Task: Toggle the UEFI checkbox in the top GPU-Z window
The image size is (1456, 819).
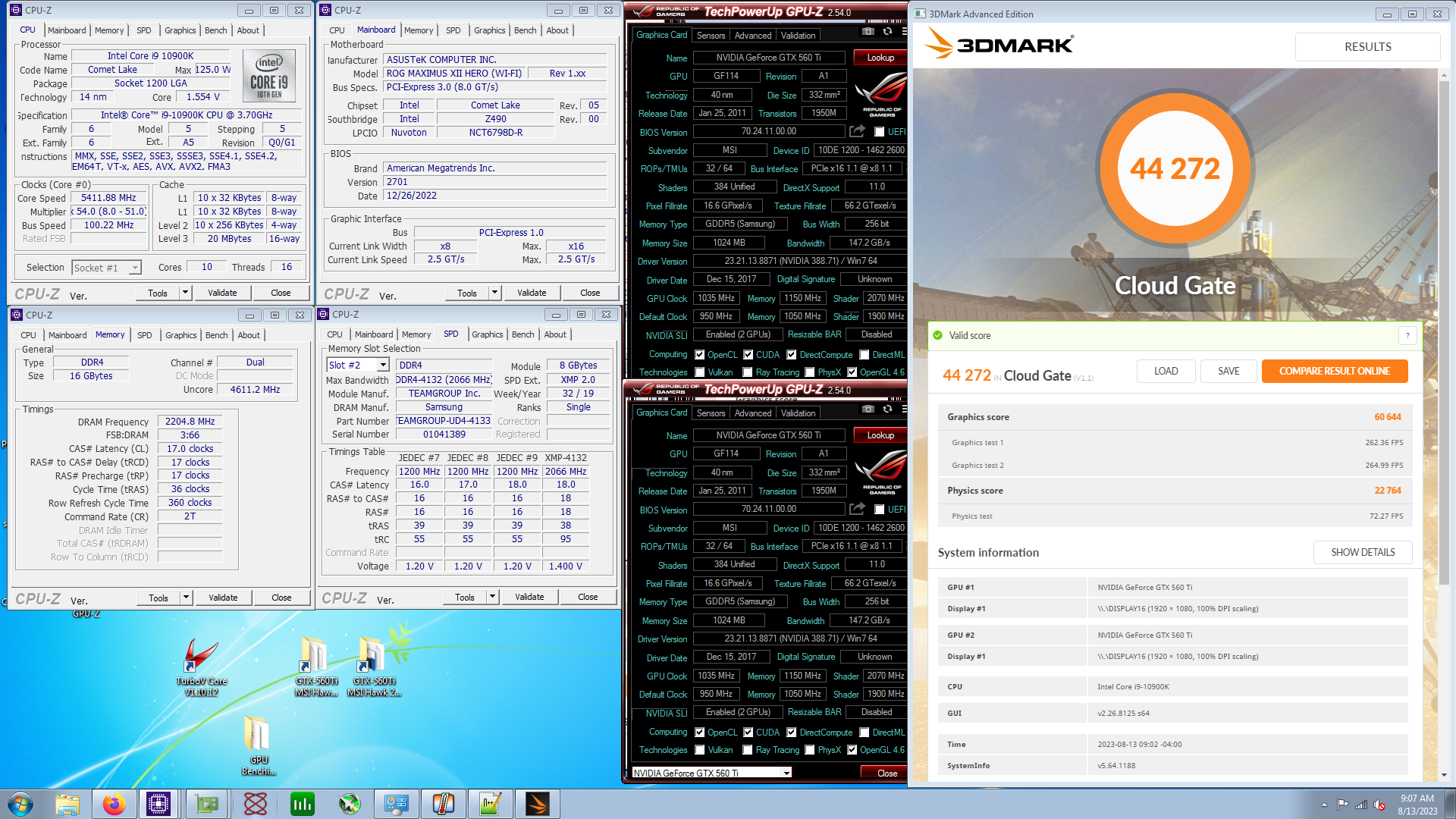Action: 879,131
